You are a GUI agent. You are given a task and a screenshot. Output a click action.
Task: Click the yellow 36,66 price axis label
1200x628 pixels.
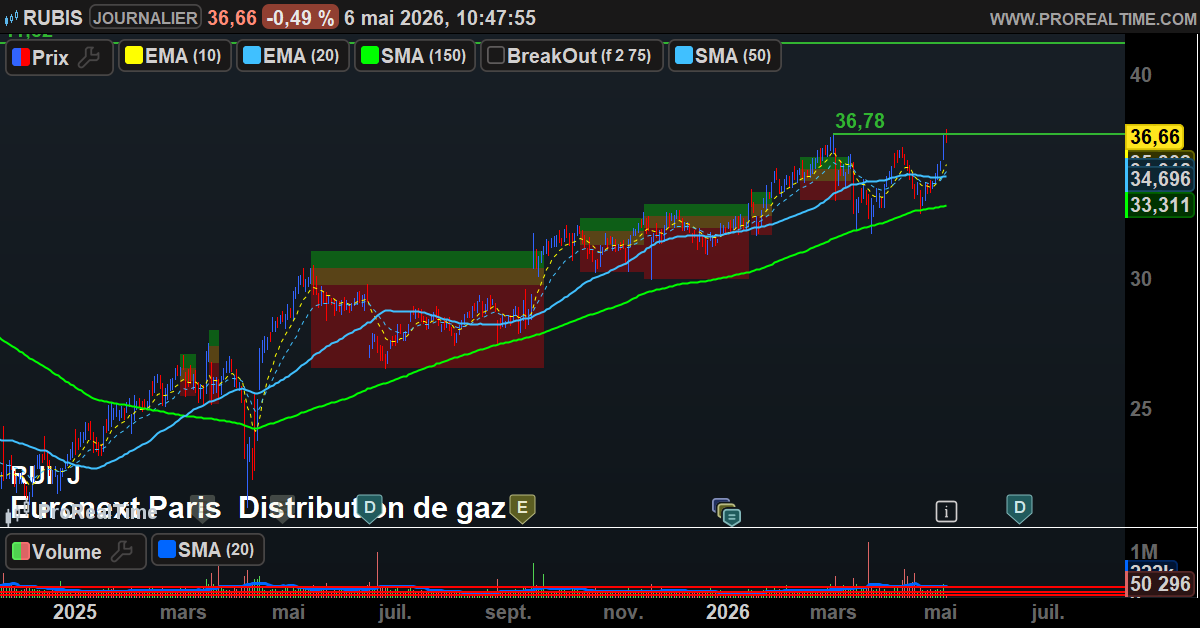point(1156,138)
